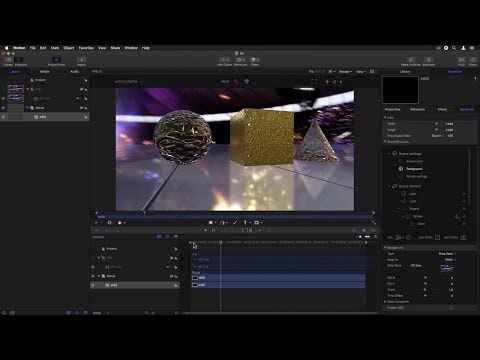The width and height of the screenshot is (480, 360).
Task: Open the View dropdown above canvas
Action: (x=361, y=72)
